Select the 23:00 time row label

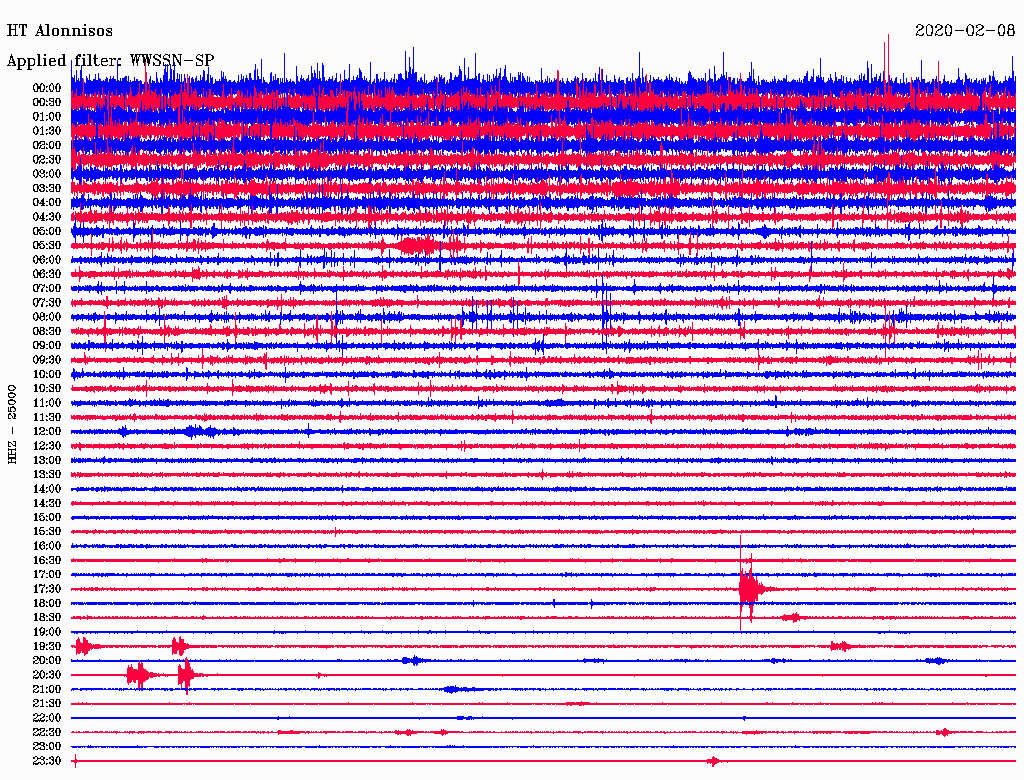(47, 747)
